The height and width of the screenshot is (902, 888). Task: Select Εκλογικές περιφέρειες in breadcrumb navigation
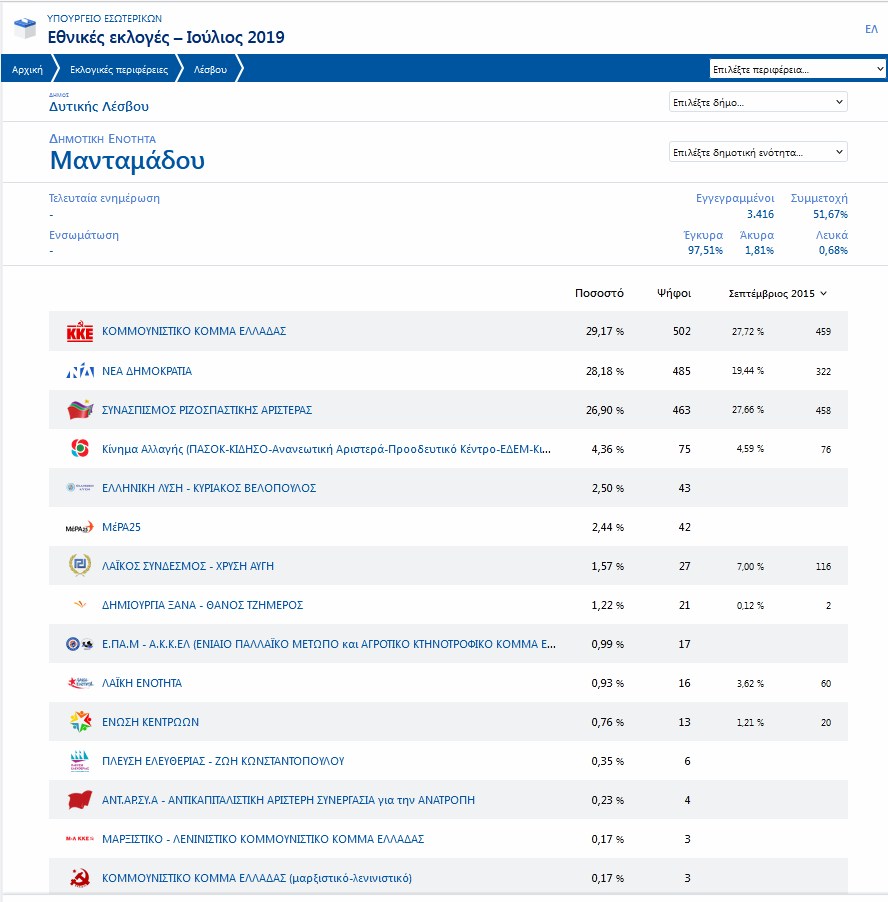click(118, 70)
